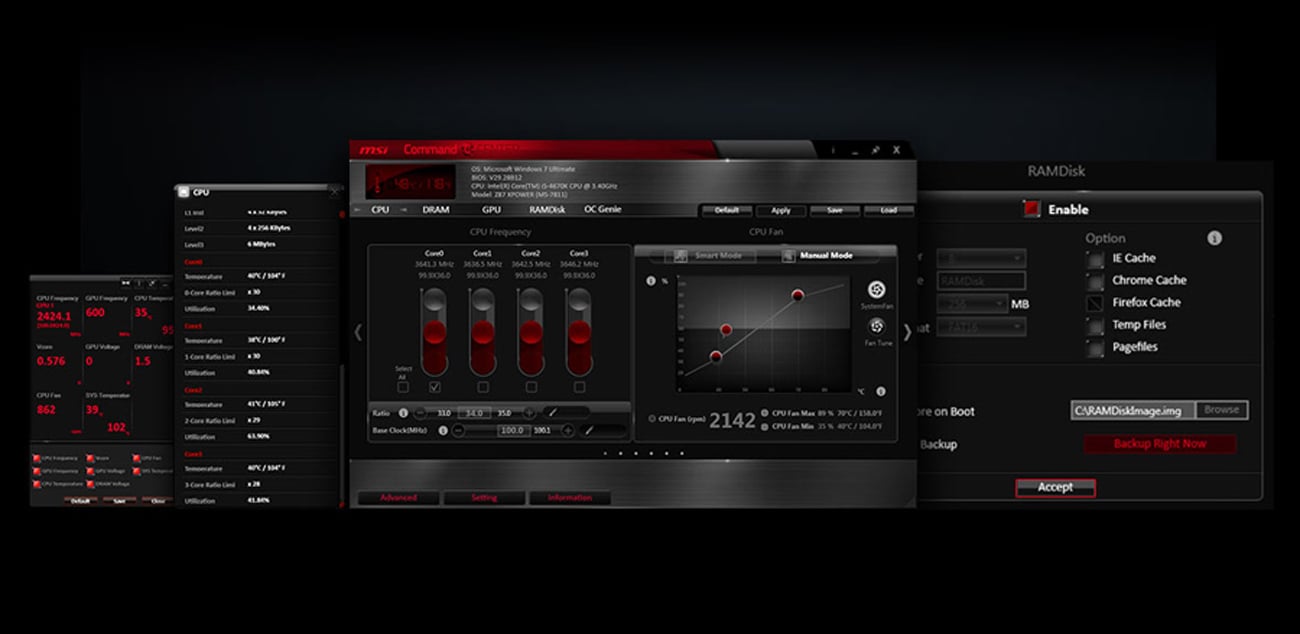Click the Default button in Command Center
The image size is (1300, 634).
click(x=727, y=210)
